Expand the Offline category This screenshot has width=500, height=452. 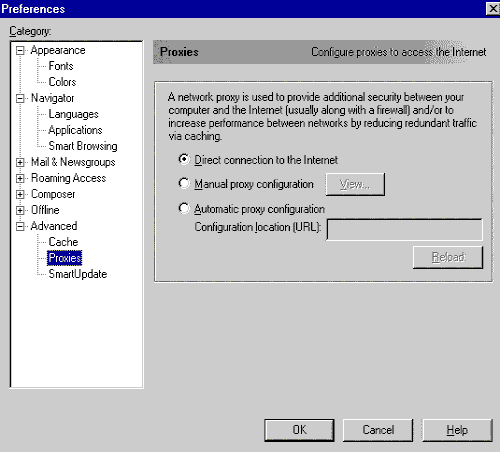[x=20, y=210]
